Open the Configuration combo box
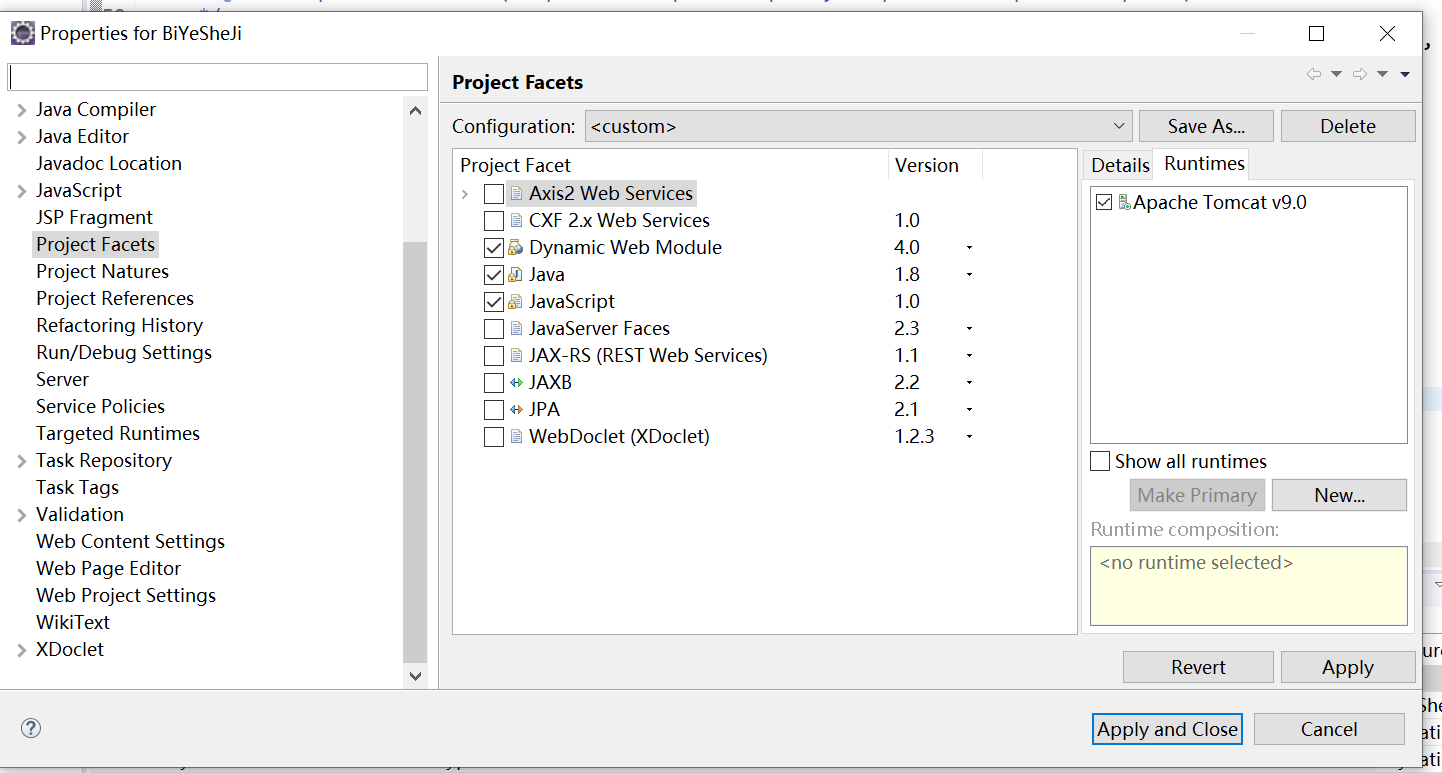This screenshot has height=773, width=1442. tap(858, 126)
